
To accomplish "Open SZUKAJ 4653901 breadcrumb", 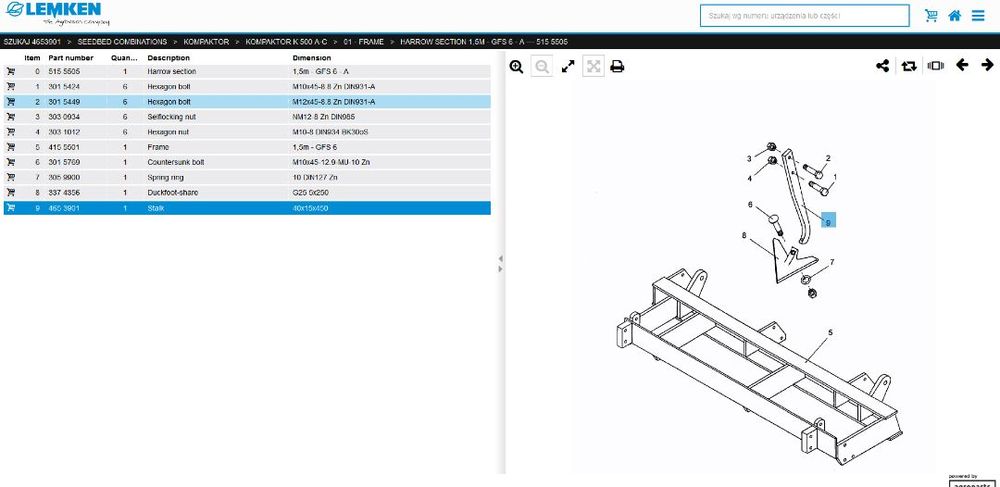I will tap(32, 42).
